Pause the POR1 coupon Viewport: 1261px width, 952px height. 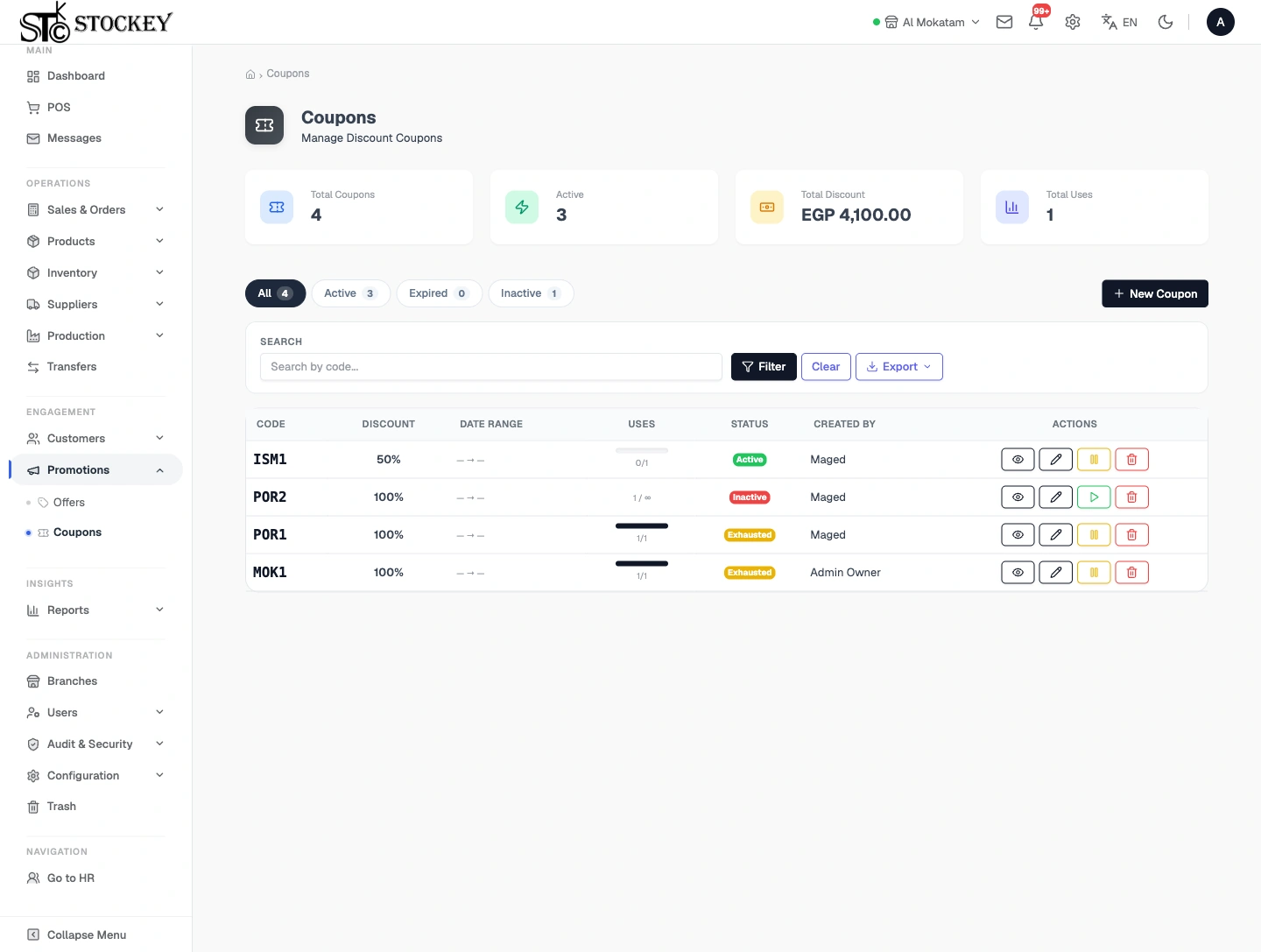pyautogui.click(x=1094, y=534)
